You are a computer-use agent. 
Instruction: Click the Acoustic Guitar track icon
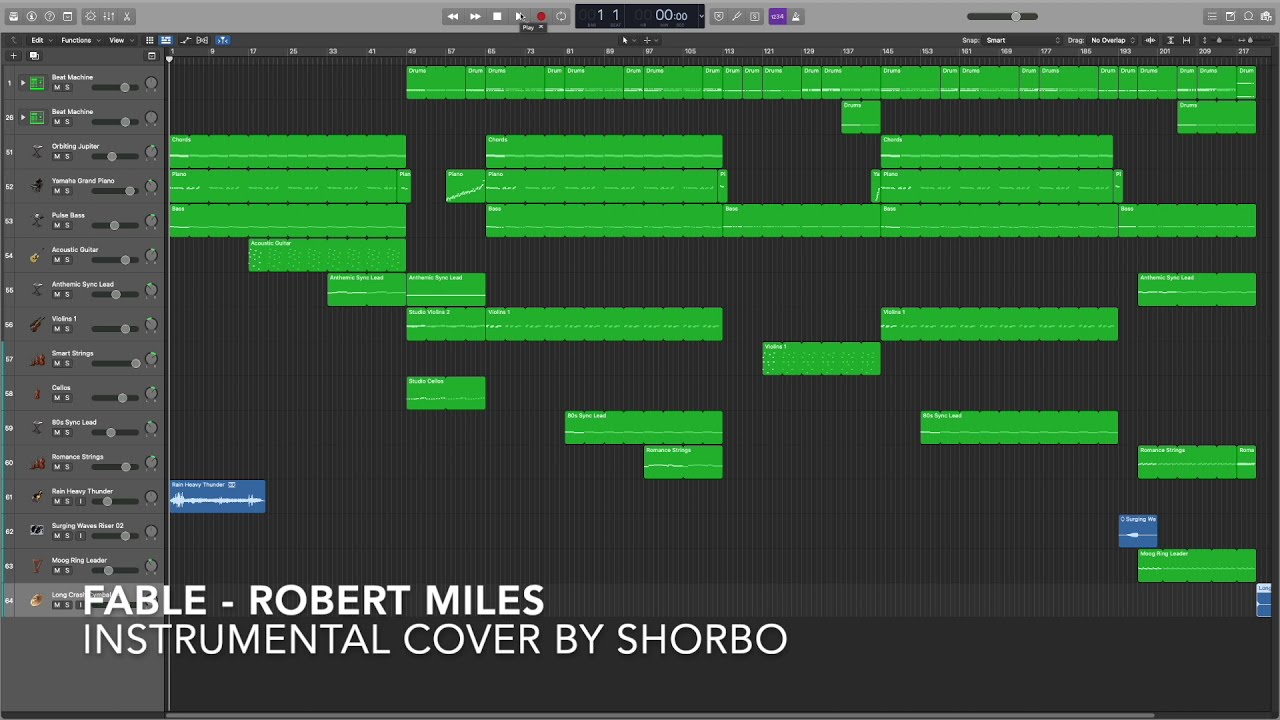[37, 255]
